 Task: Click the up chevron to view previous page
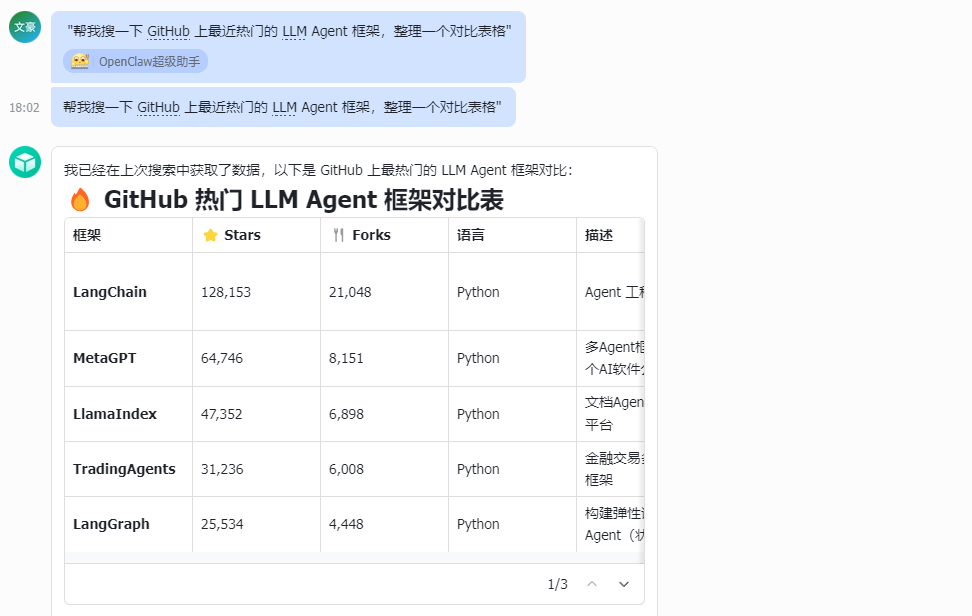click(x=591, y=583)
